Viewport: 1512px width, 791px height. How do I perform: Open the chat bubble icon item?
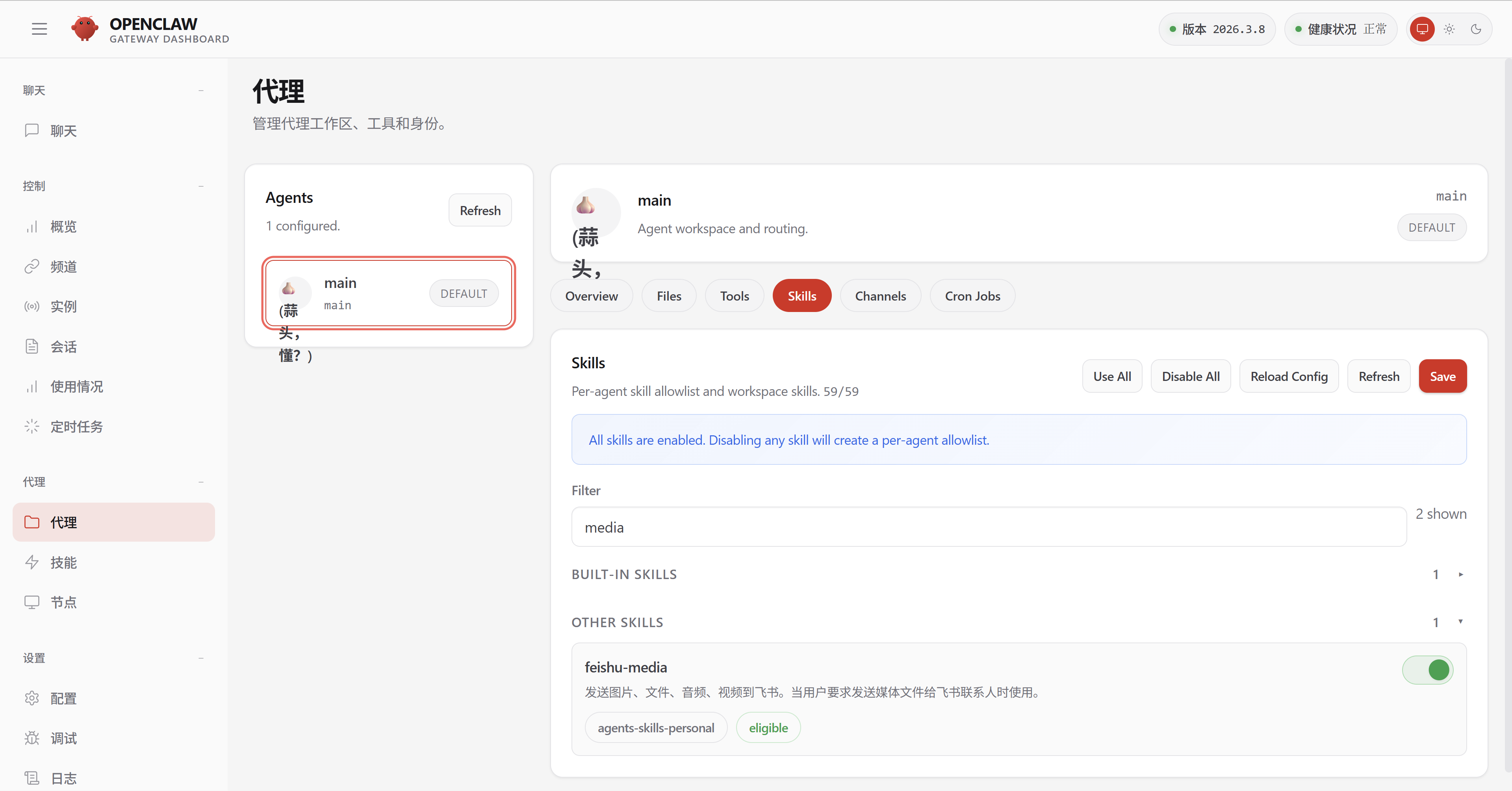(x=32, y=130)
